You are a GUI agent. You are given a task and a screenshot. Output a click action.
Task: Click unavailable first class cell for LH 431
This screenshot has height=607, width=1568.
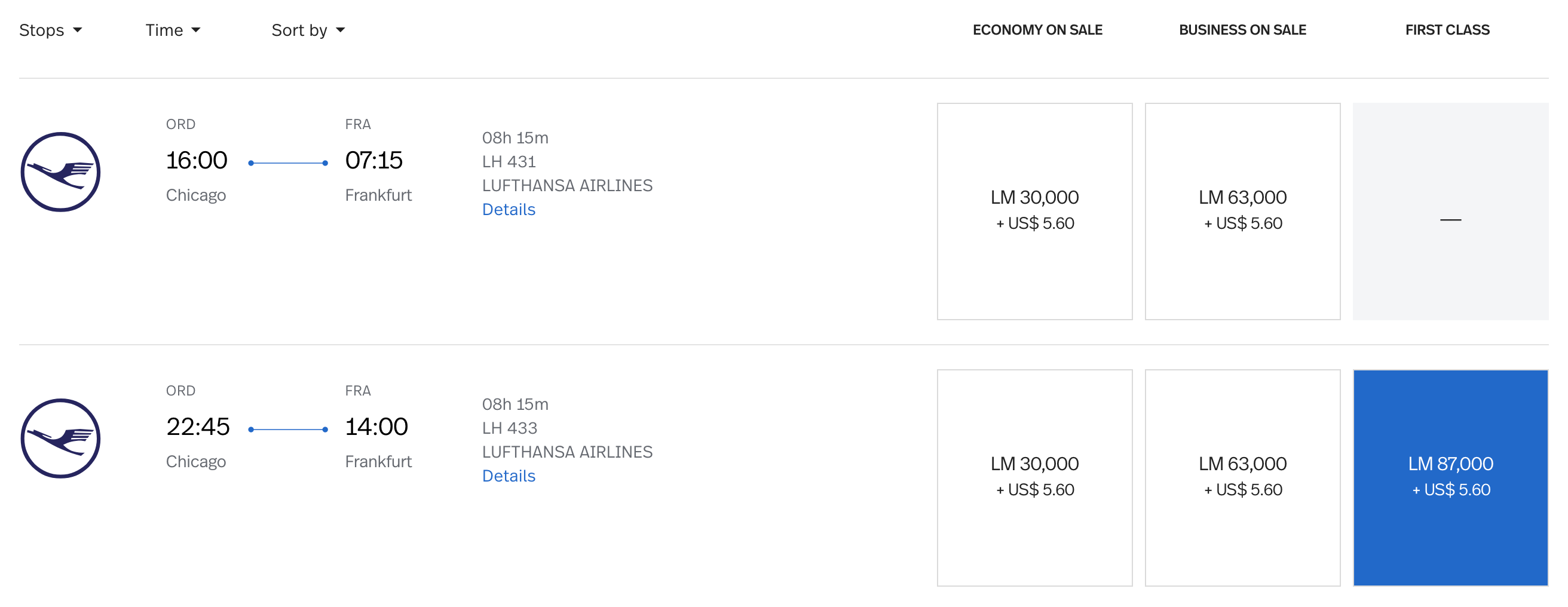(1450, 211)
